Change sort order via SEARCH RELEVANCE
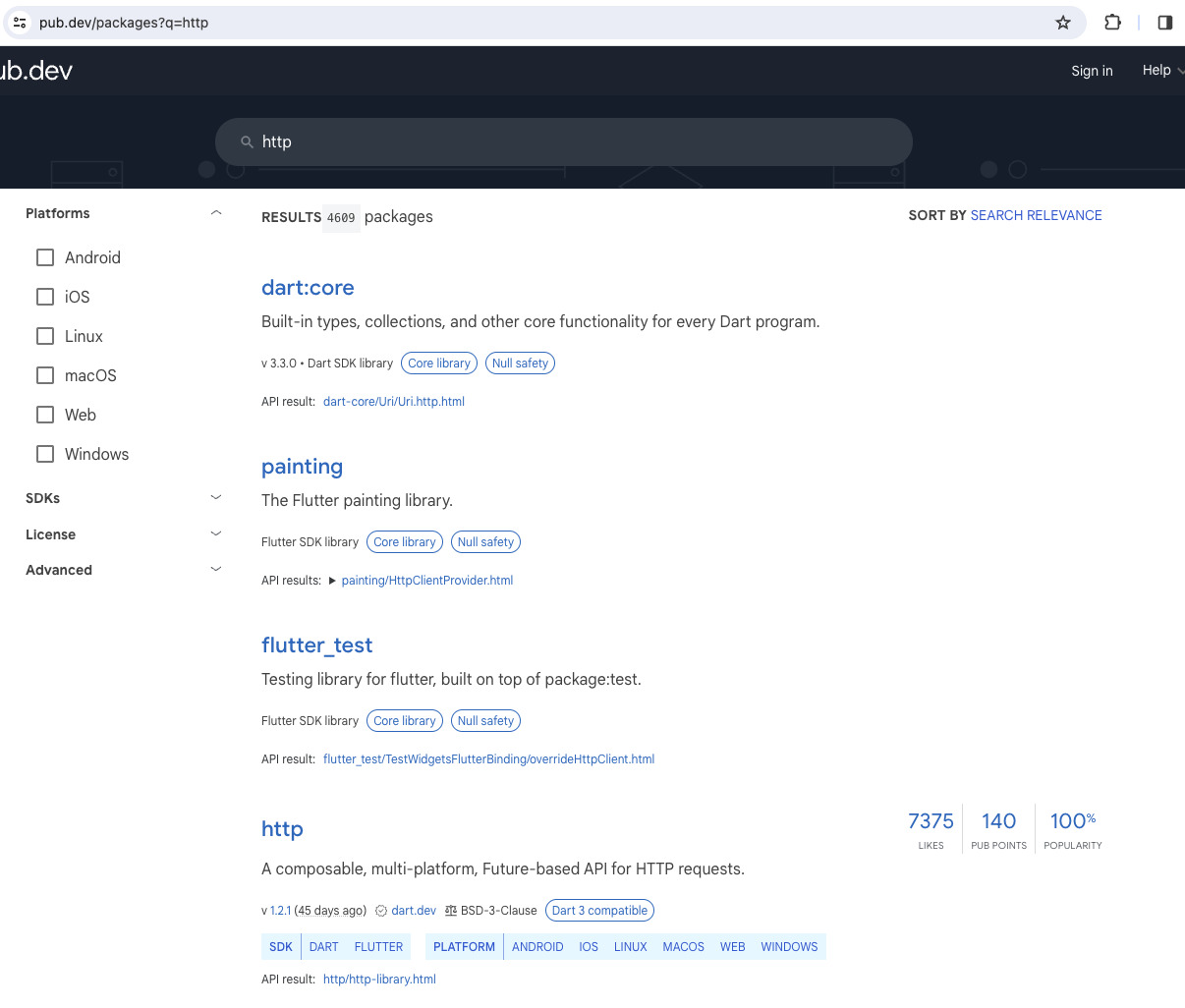 pyautogui.click(x=1036, y=215)
